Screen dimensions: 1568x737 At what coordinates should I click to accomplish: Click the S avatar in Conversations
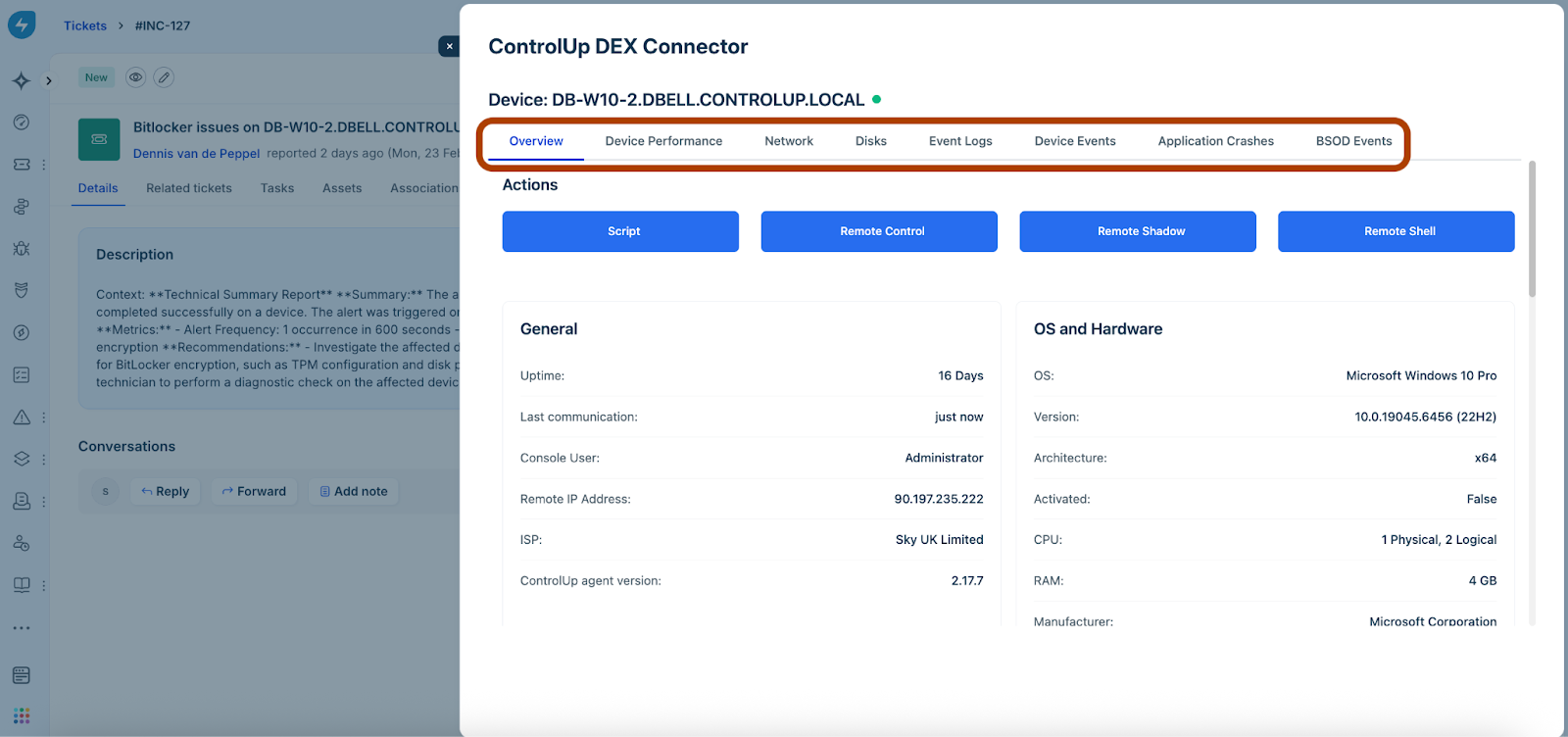pos(106,491)
